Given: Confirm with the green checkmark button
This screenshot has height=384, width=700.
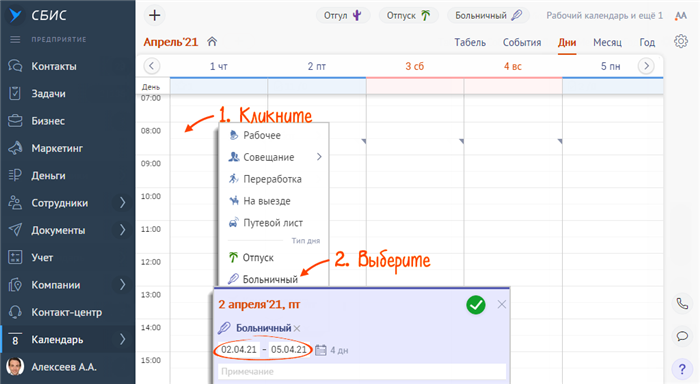Looking at the screenshot, I should [x=476, y=305].
